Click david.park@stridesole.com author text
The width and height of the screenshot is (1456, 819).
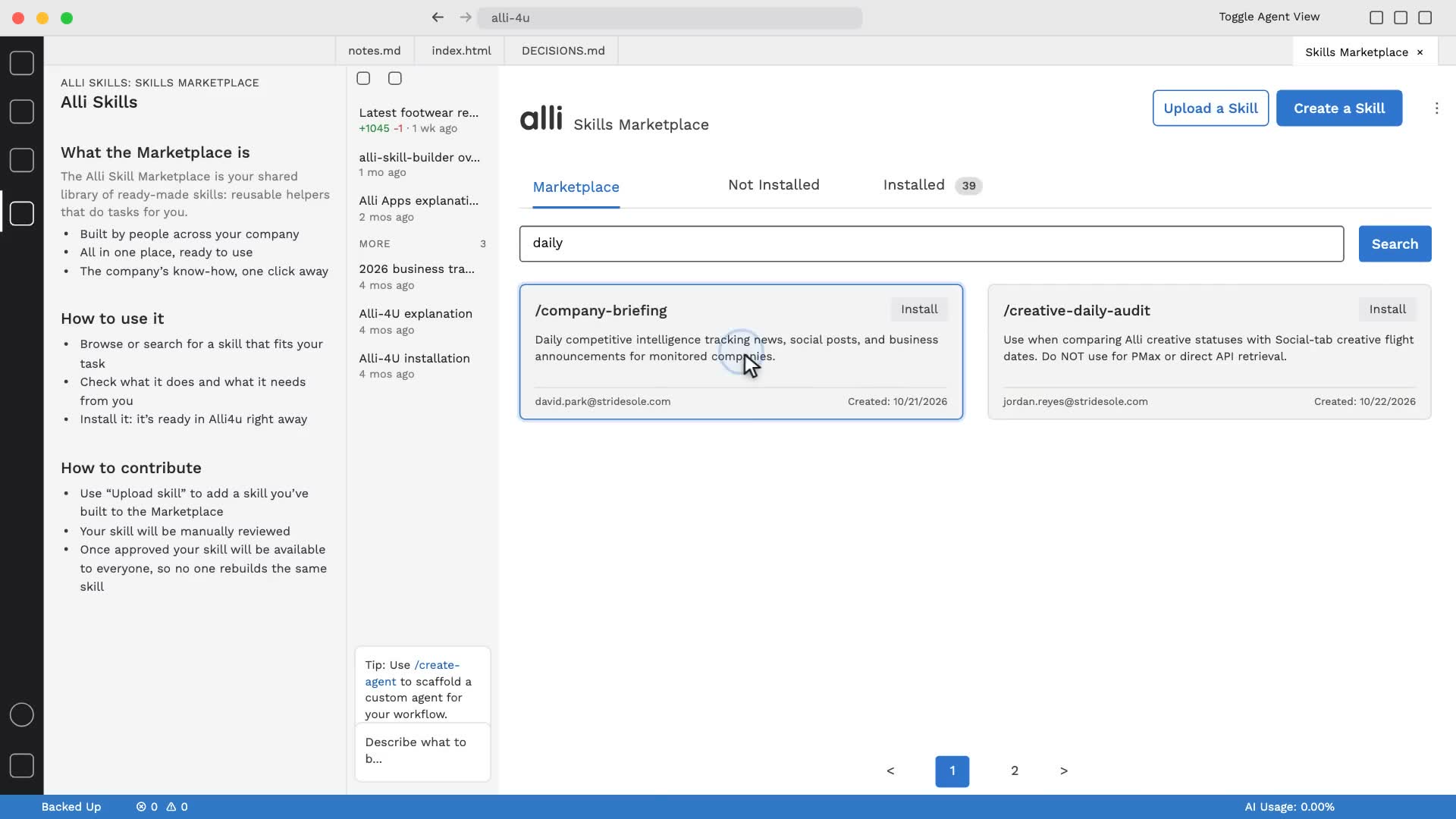[602, 402]
